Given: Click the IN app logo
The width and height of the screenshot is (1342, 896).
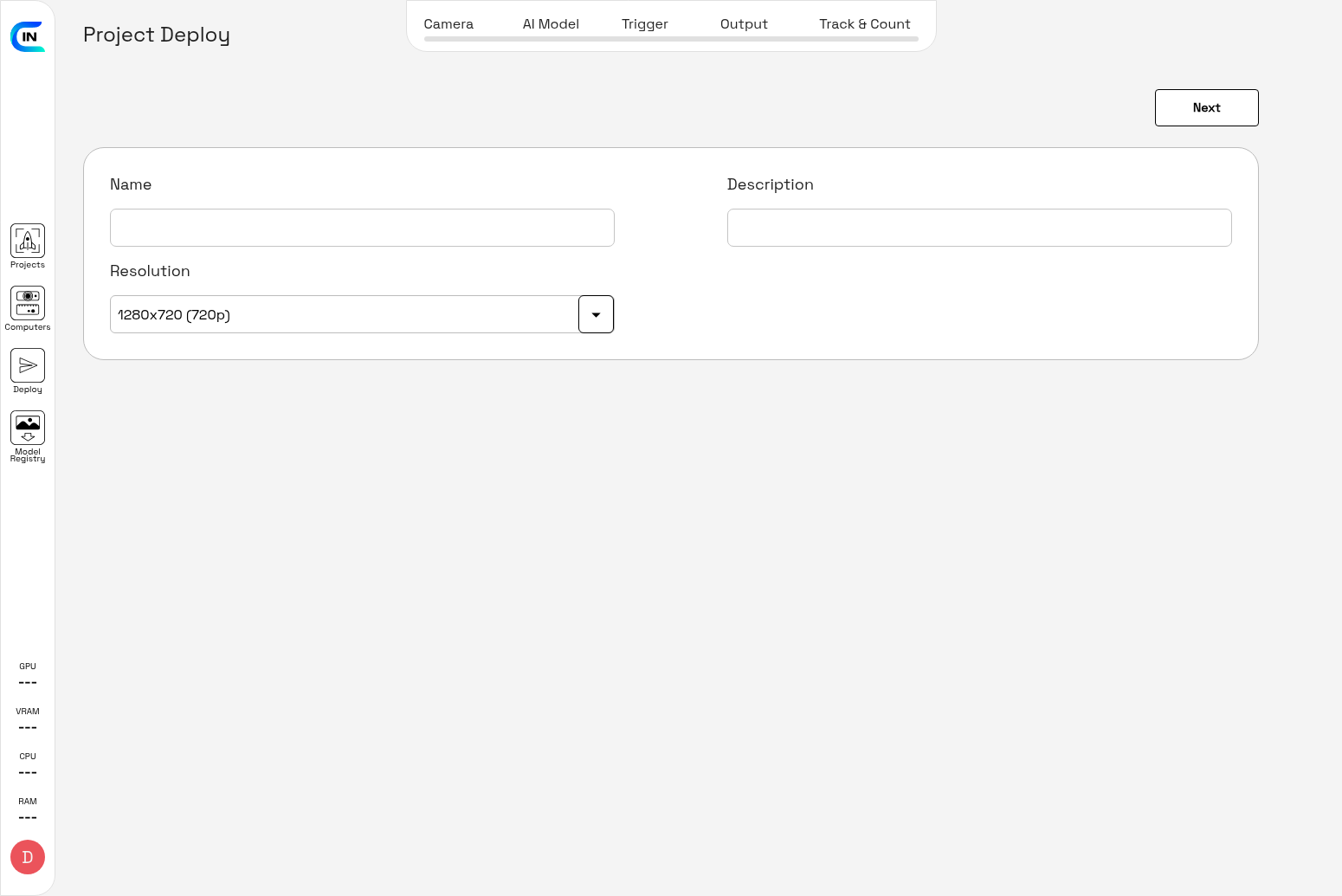Looking at the screenshot, I should [28, 36].
